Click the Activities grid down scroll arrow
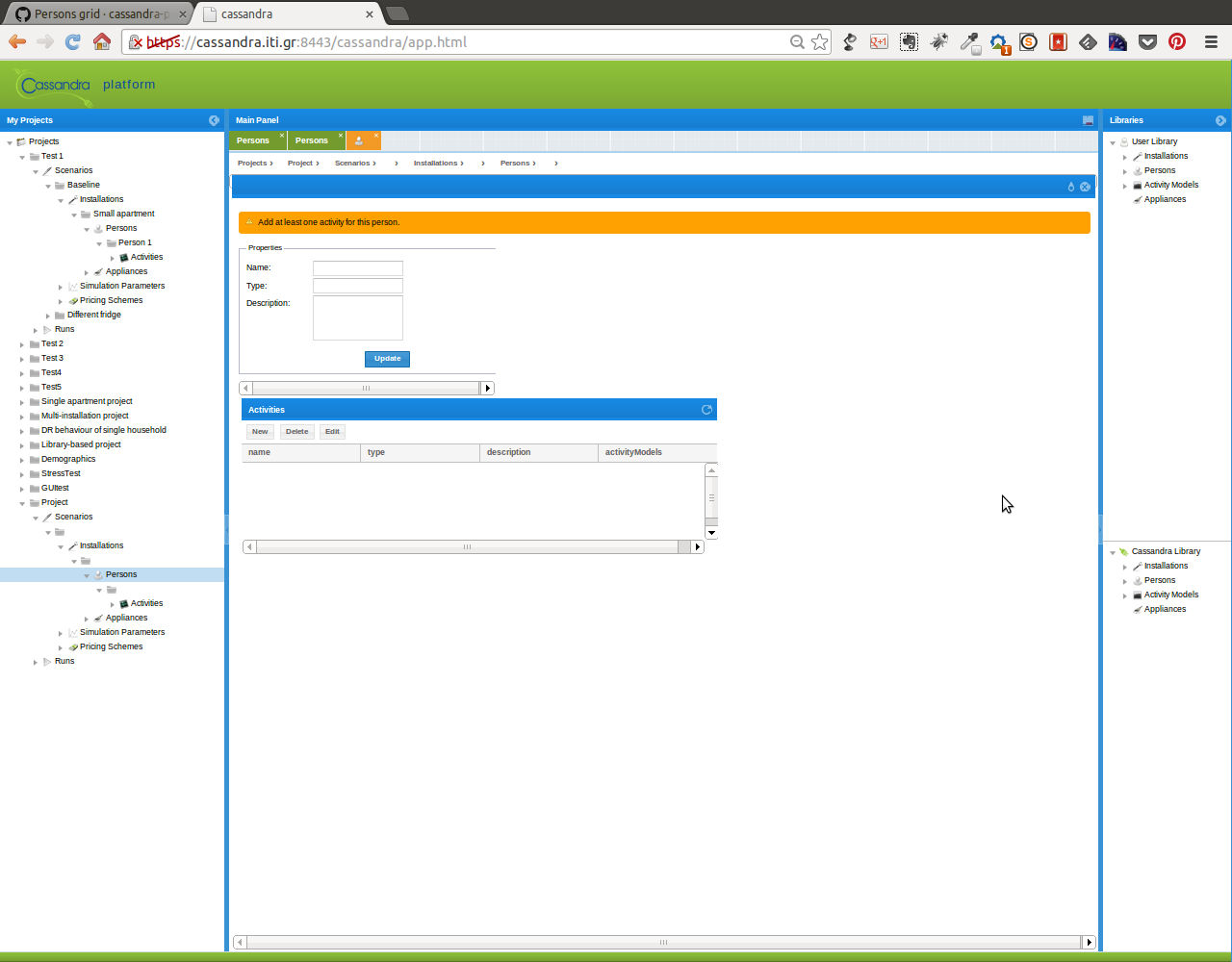Screen dimensions: 1232x962 pos(711,533)
